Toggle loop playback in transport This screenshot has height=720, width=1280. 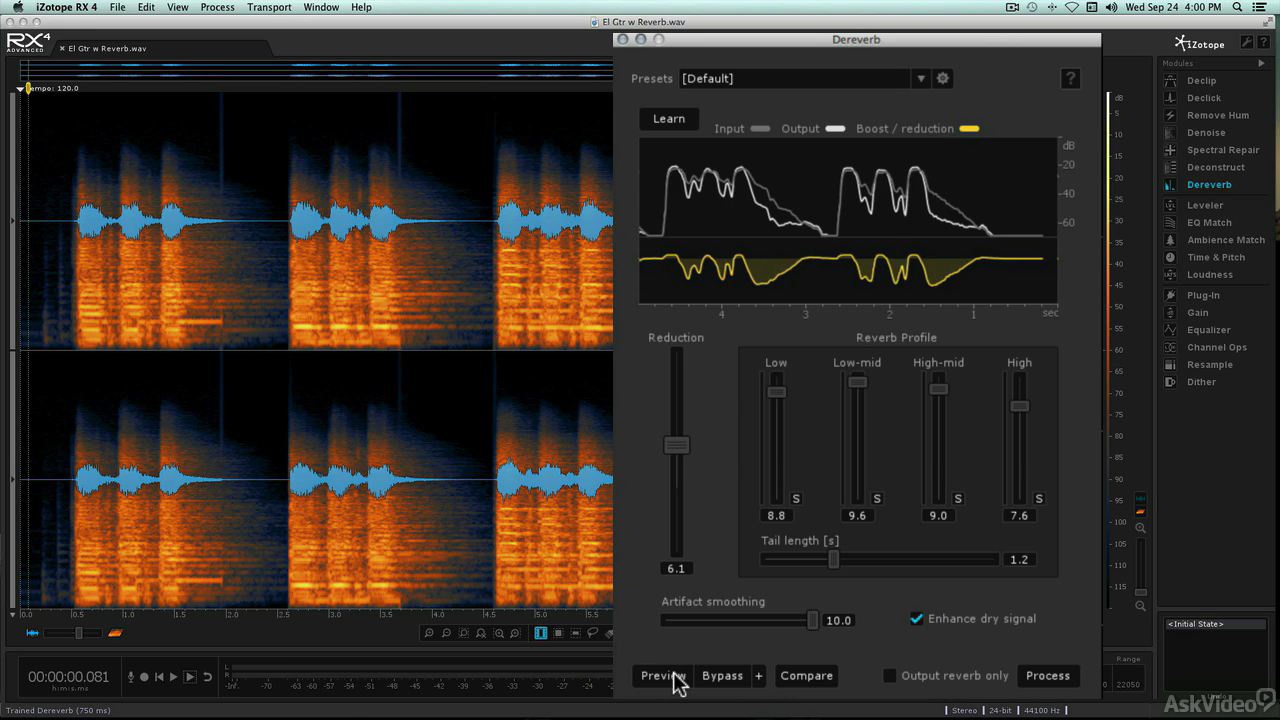point(207,677)
